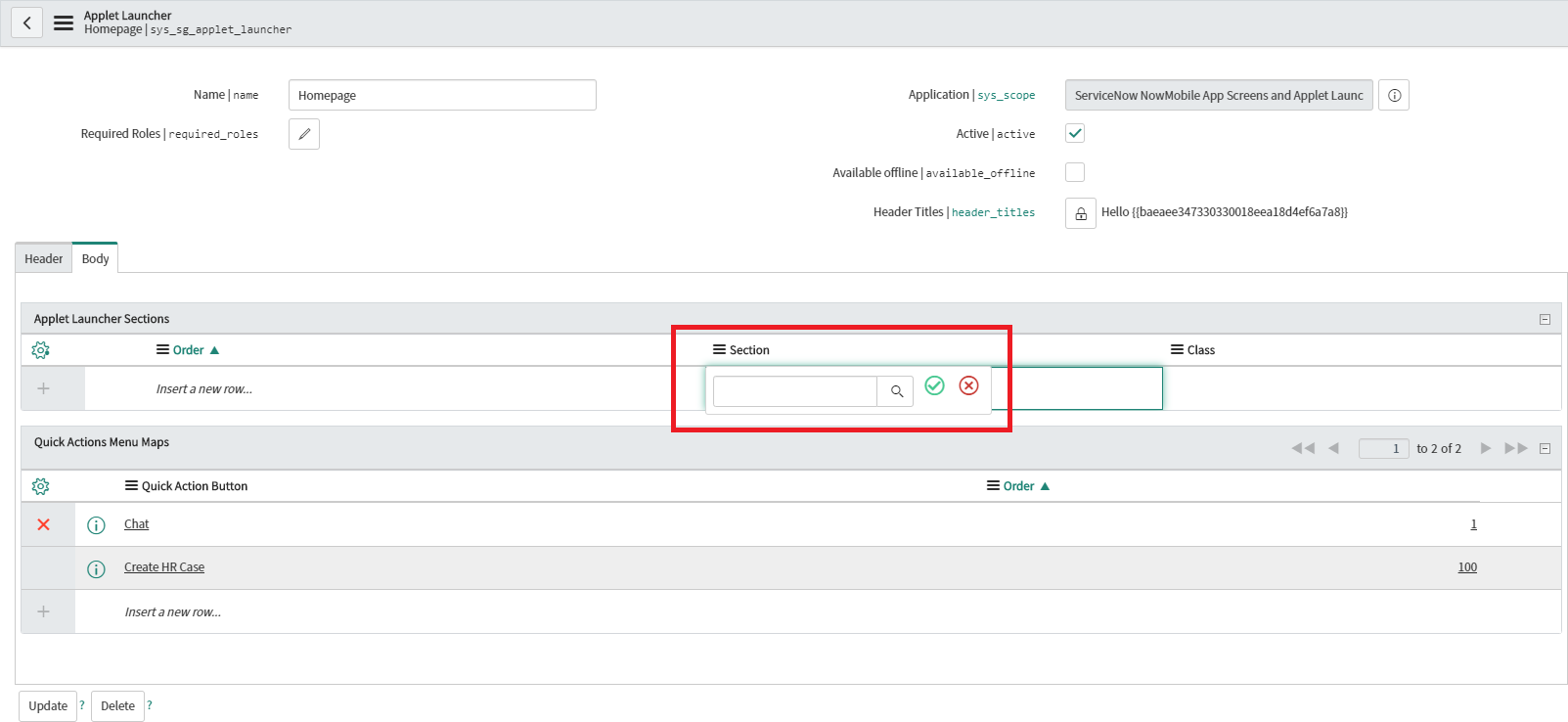Viewport: 1568px width, 722px height.
Task: Go to previous page of Quick Actions
Action: coord(1333,448)
